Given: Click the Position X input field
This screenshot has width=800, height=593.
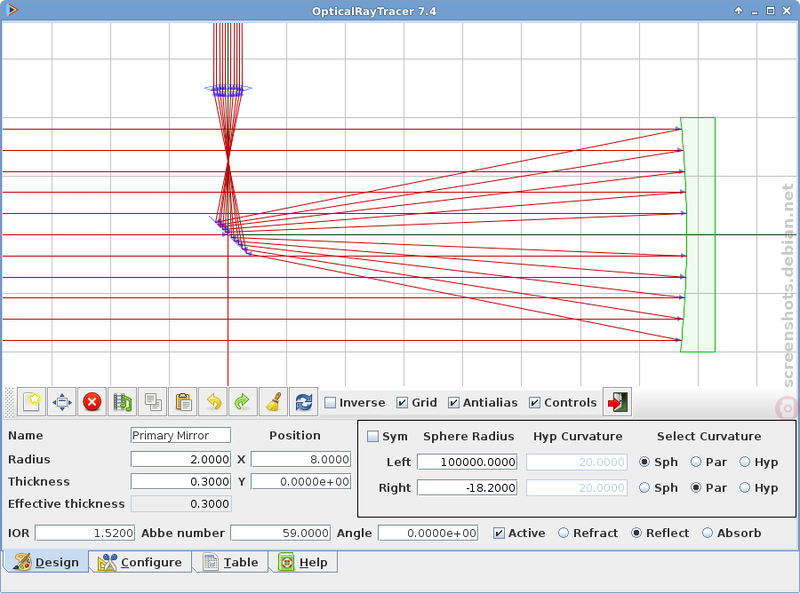Looking at the screenshot, I should pos(301,459).
